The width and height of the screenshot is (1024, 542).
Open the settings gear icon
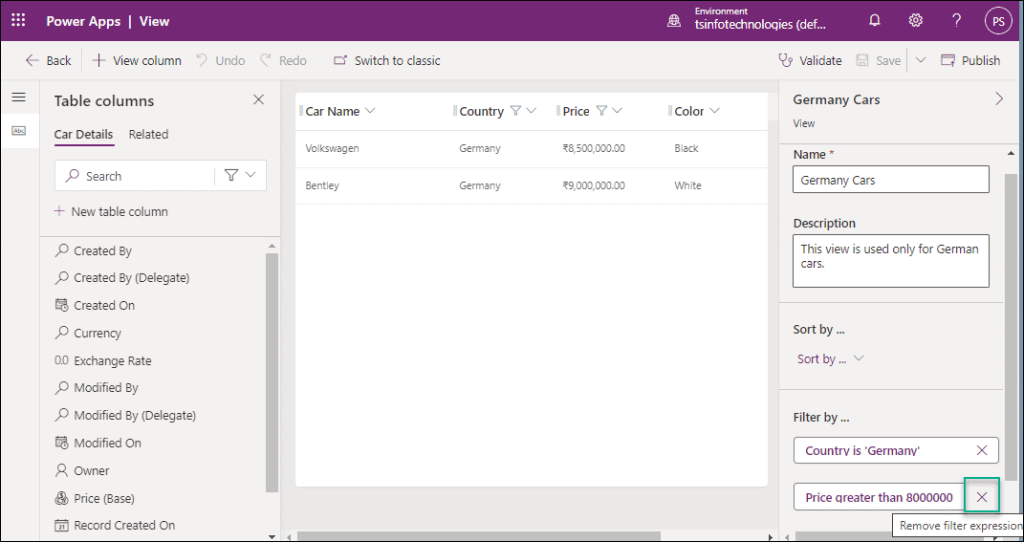(916, 21)
